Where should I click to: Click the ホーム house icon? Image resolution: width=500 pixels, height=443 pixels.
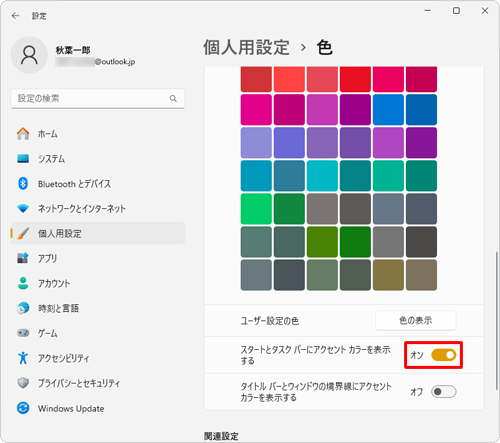click(23, 134)
